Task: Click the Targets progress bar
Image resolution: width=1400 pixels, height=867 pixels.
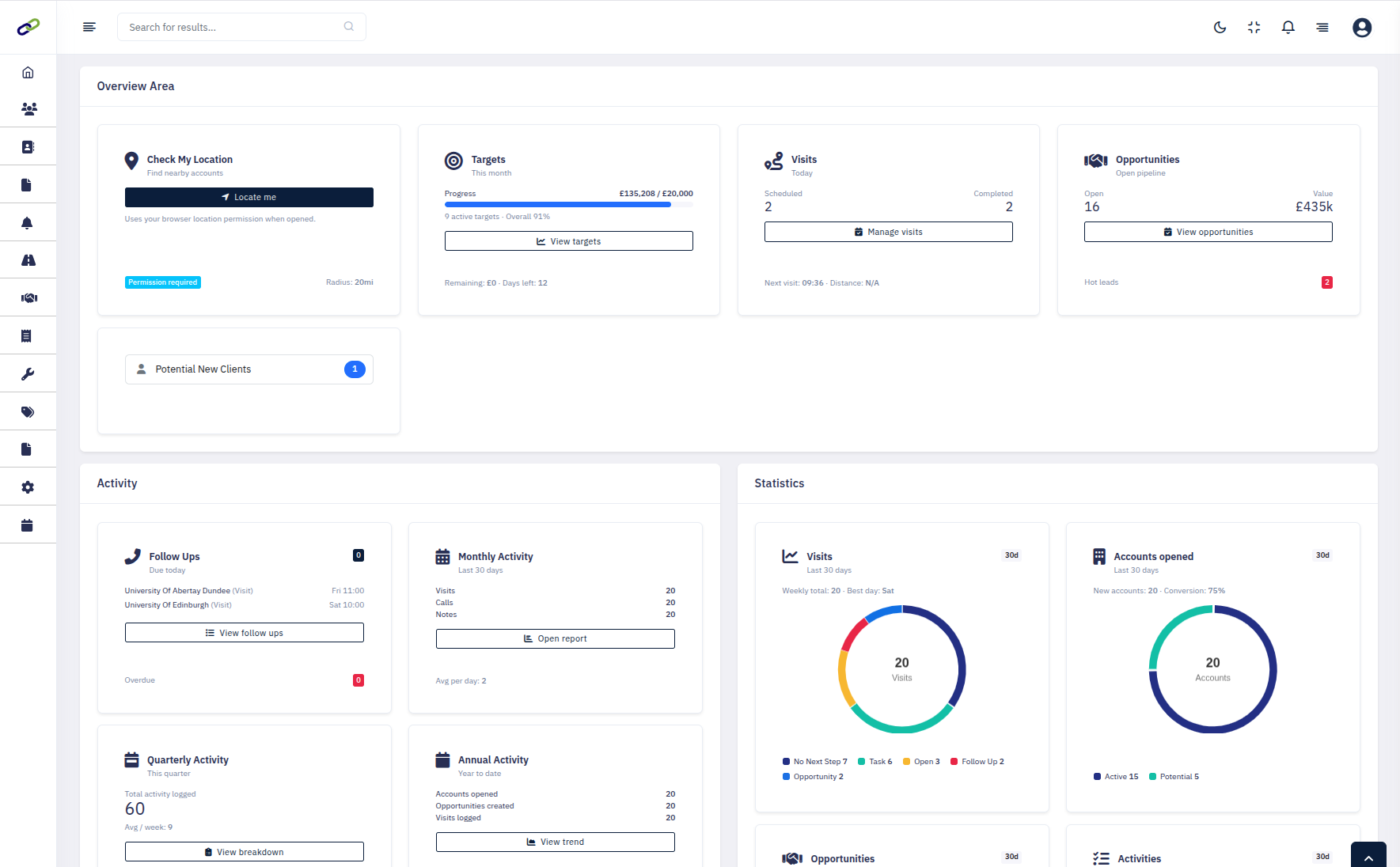Action: (569, 204)
